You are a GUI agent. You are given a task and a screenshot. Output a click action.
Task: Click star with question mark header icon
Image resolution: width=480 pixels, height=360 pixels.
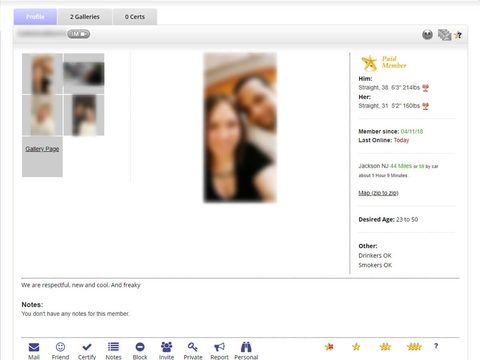pyautogui.click(x=458, y=35)
